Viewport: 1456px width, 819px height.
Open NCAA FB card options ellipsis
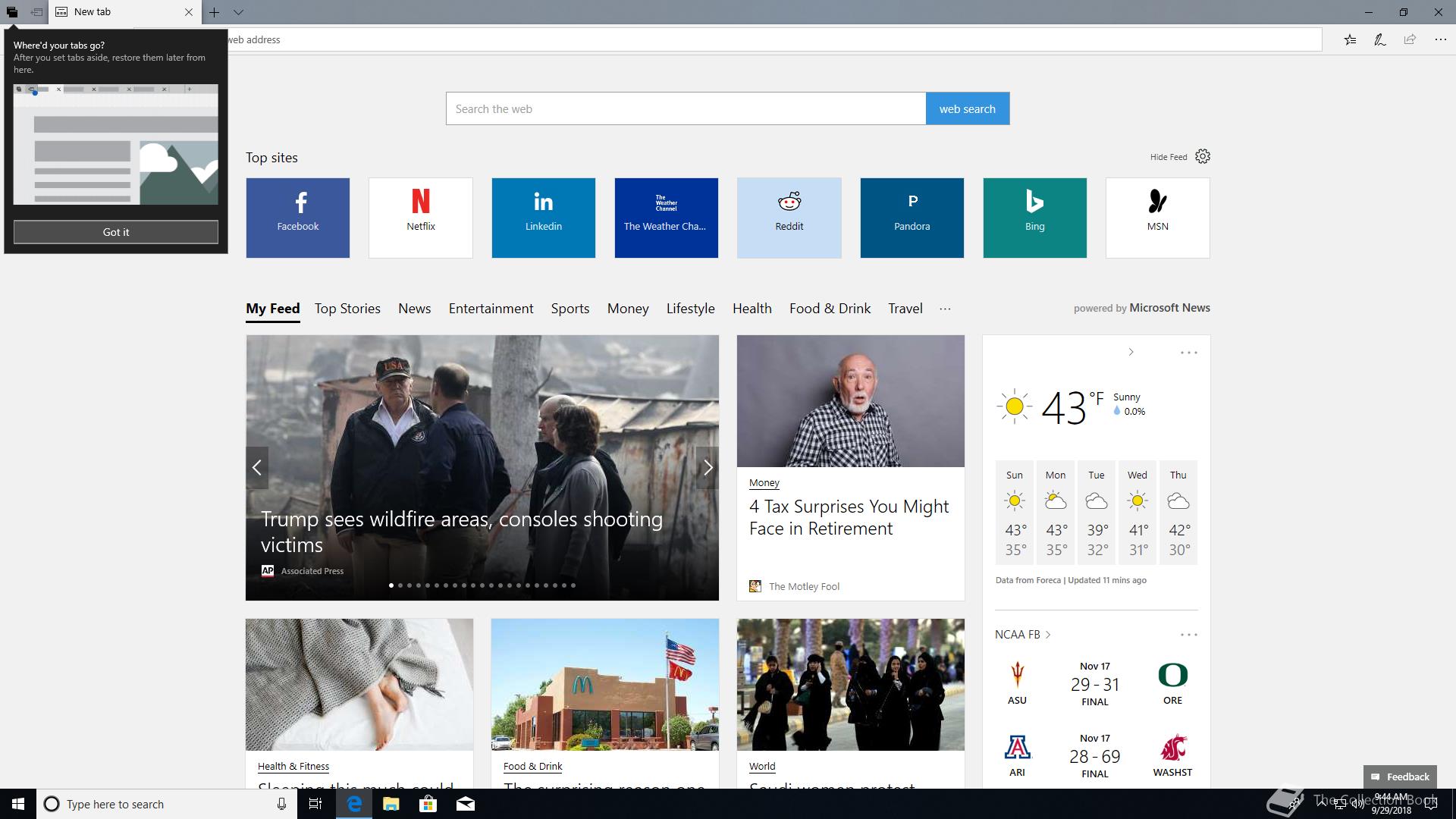click(x=1189, y=635)
